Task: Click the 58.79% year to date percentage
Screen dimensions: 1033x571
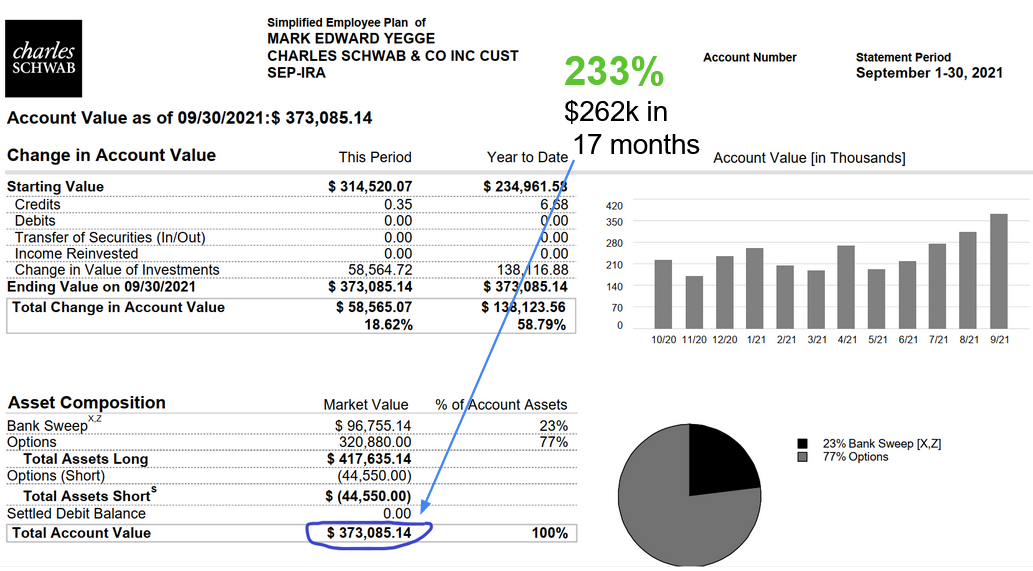Action: tap(542, 325)
